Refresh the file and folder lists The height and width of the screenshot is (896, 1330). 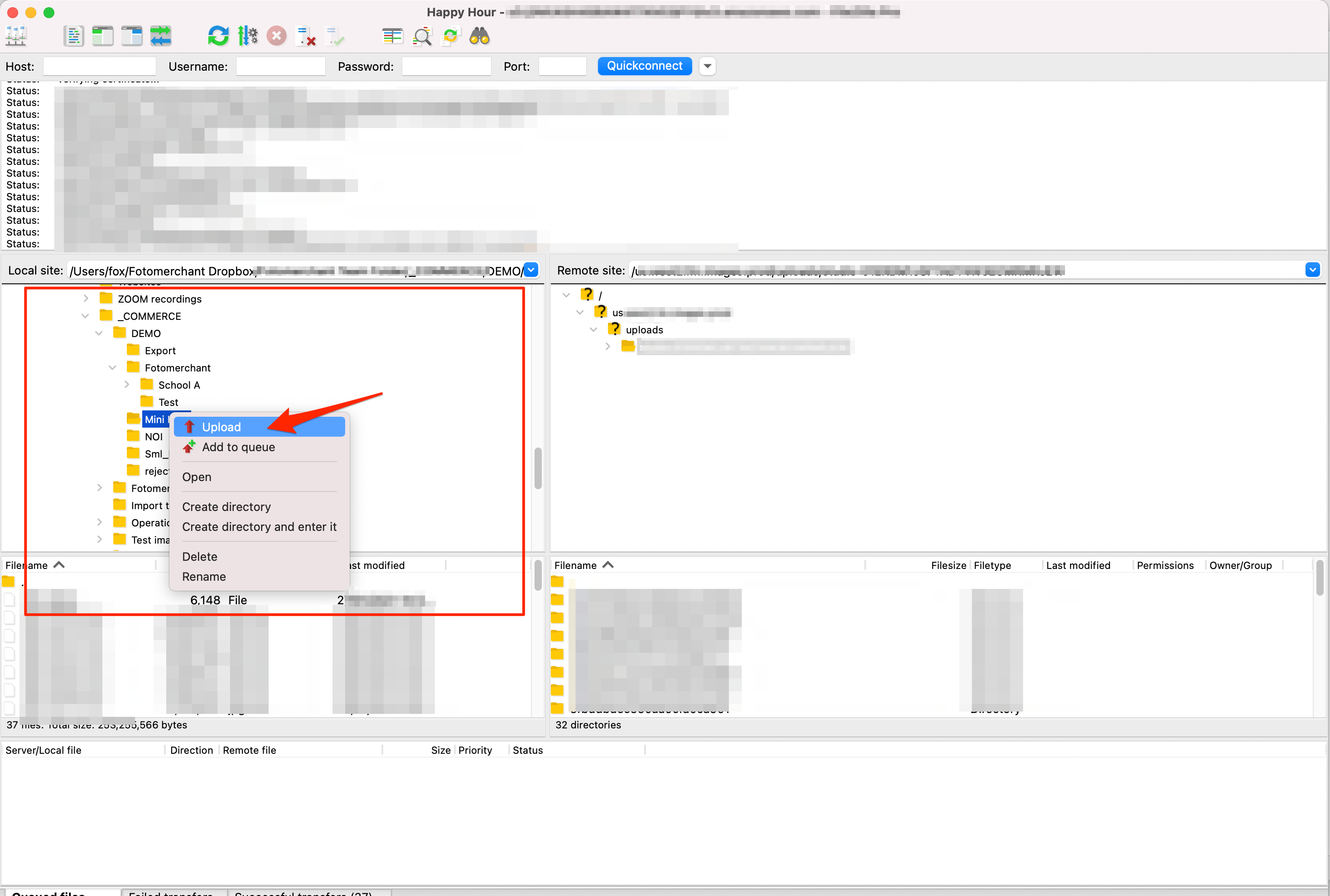click(218, 36)
